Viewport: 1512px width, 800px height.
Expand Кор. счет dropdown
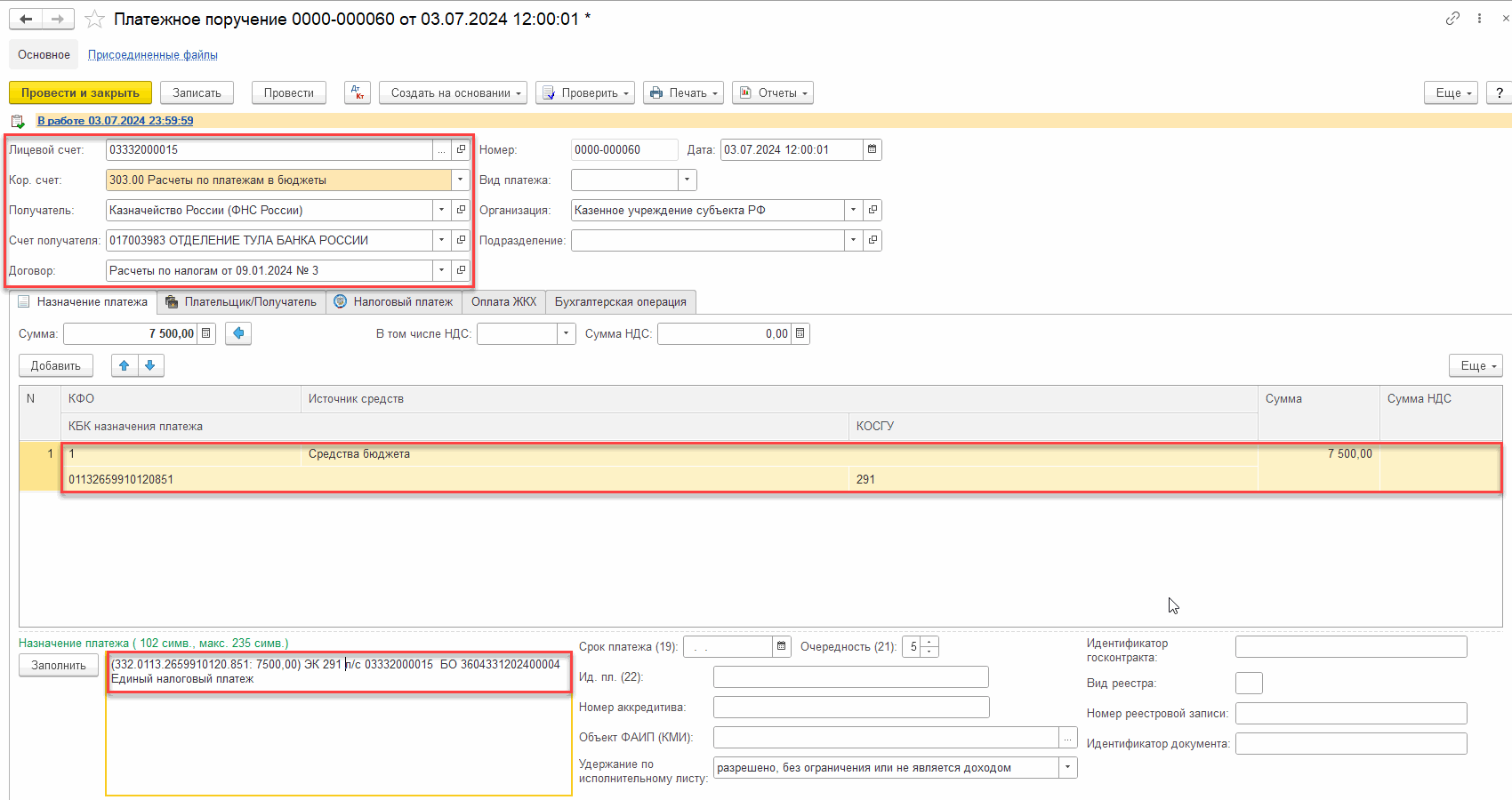[x=460, y=180]
